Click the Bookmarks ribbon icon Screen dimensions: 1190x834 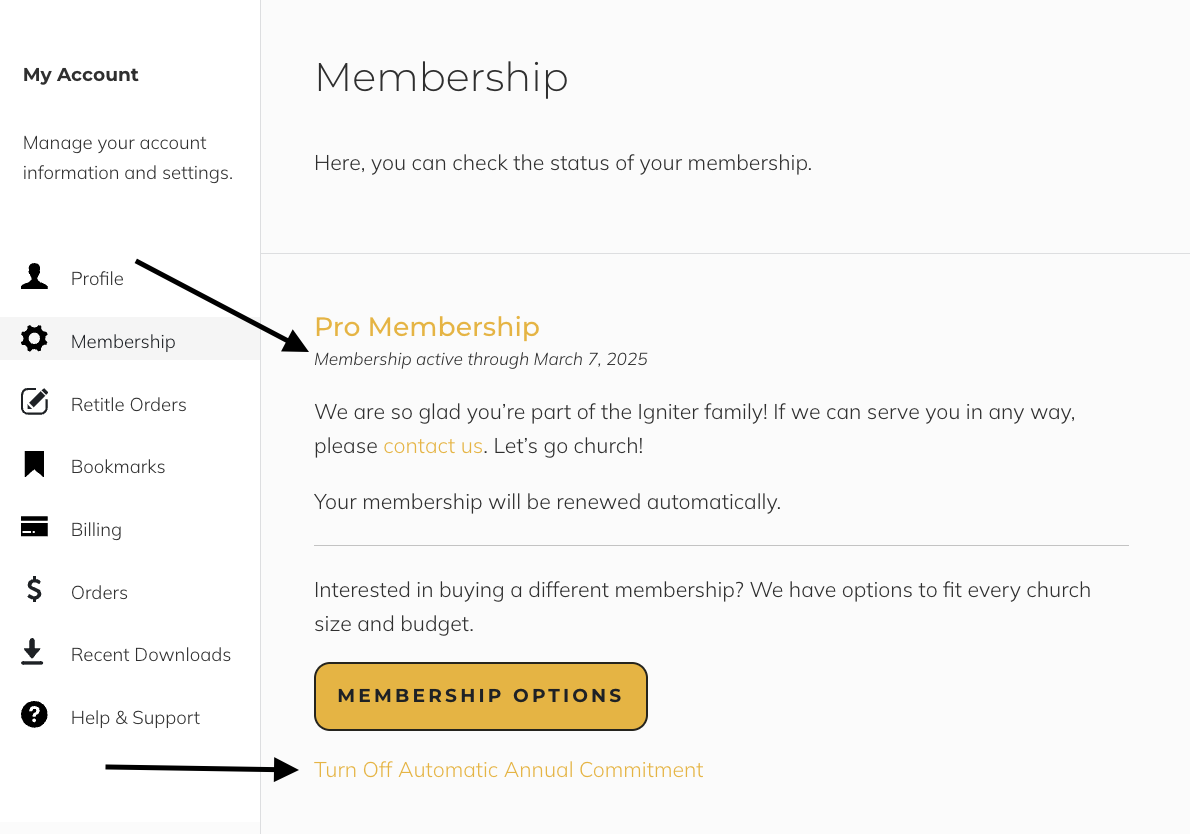[x=34, y=465]
